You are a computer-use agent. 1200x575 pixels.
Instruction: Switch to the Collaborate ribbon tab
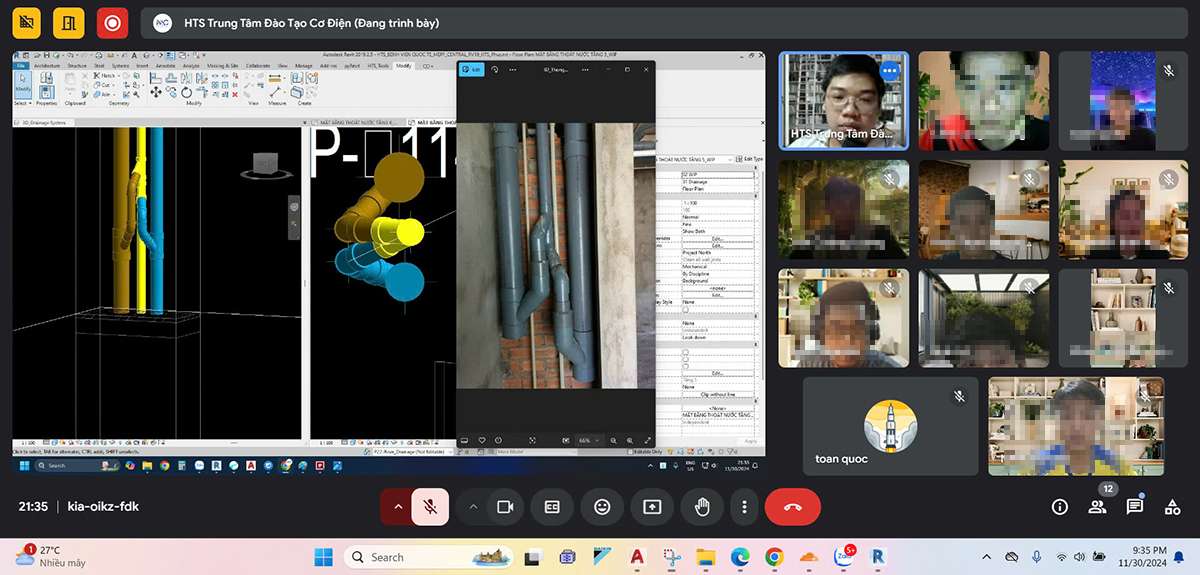pos(257,66)
